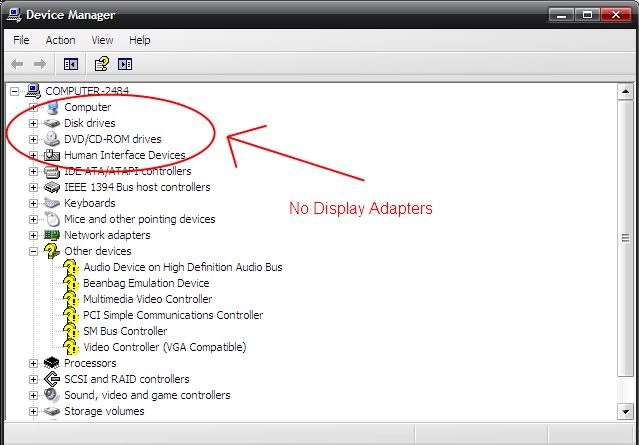Select Audio Device on High Definition Audio Bus
Viewport: 639px width, 445px height.
coord(183,267)
